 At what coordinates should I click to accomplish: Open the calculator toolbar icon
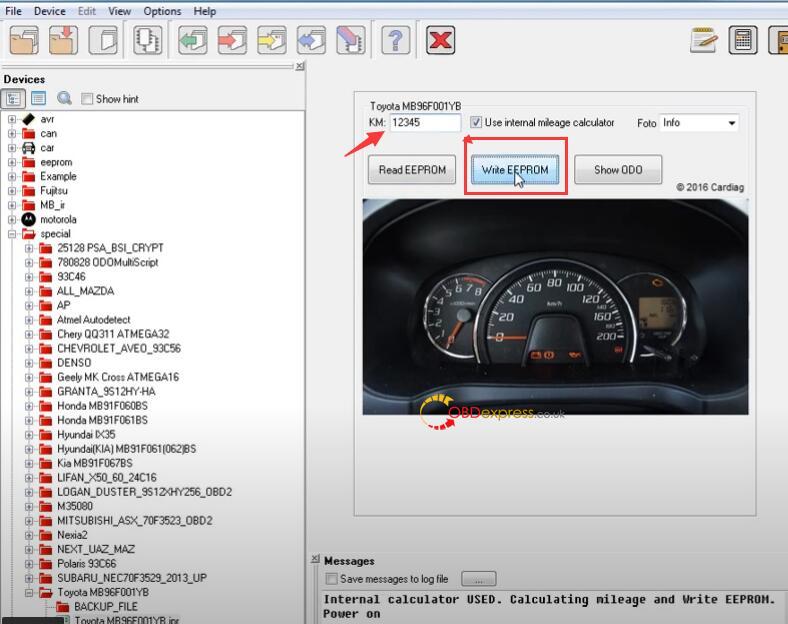tap(743, 40)
